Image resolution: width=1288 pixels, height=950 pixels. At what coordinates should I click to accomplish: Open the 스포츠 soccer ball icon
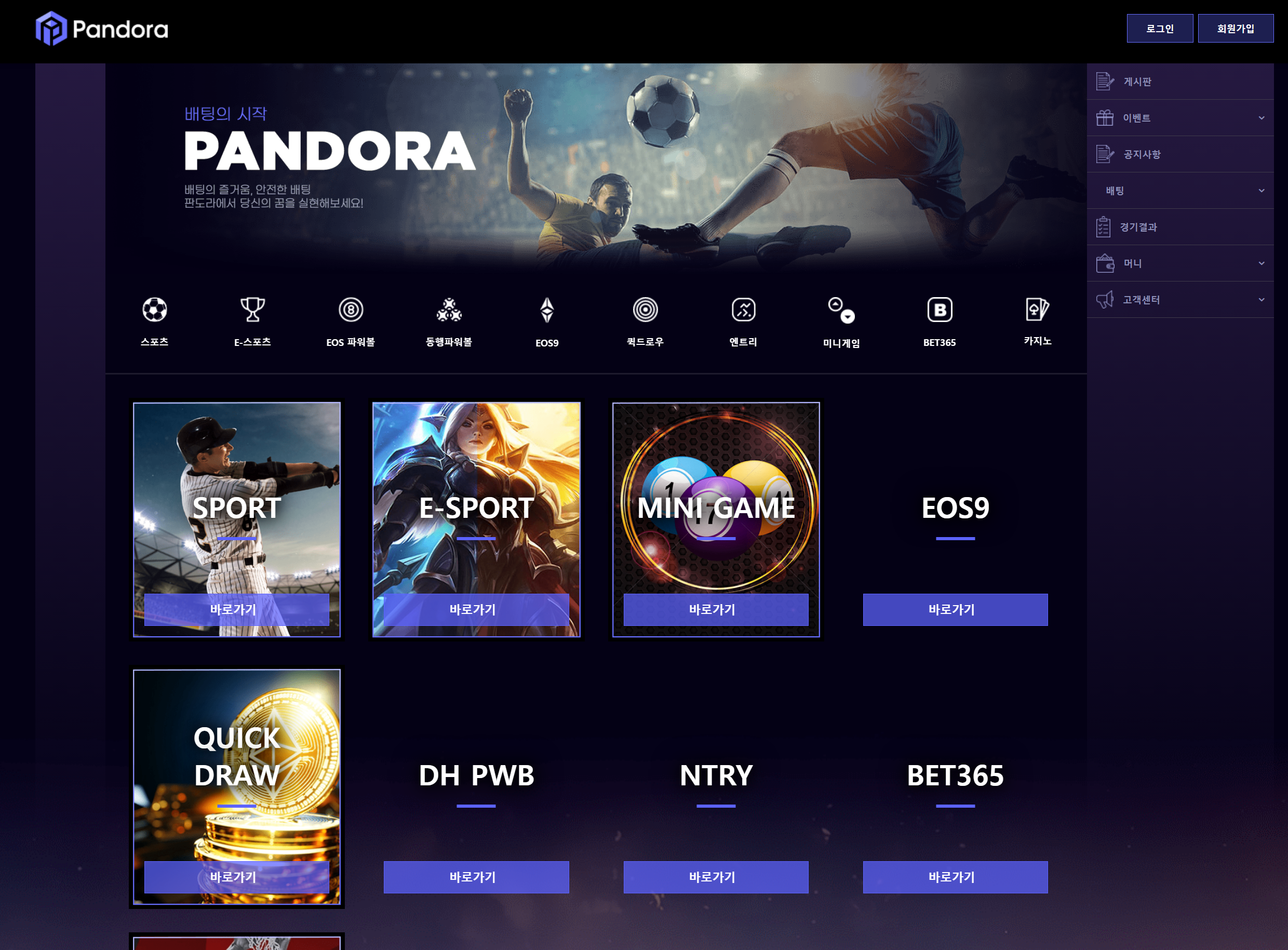click(155, 310)
